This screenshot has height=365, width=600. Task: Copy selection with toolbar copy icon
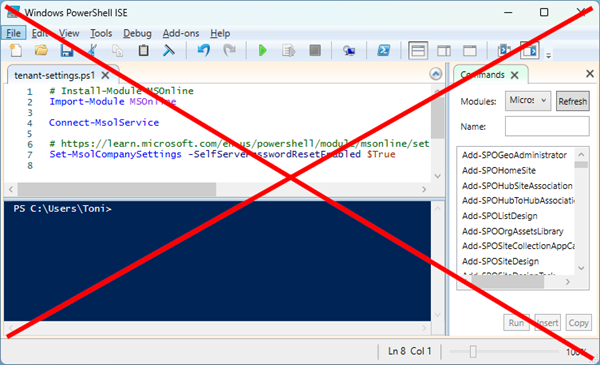click(117, 51)
